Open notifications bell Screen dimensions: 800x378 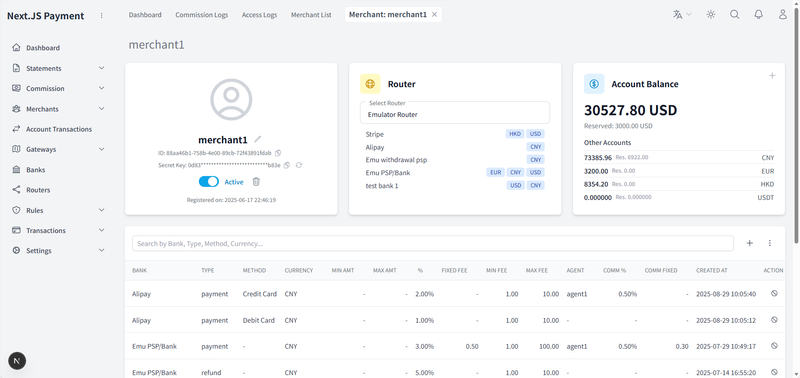pyautogui.click(x=759, y=15)
